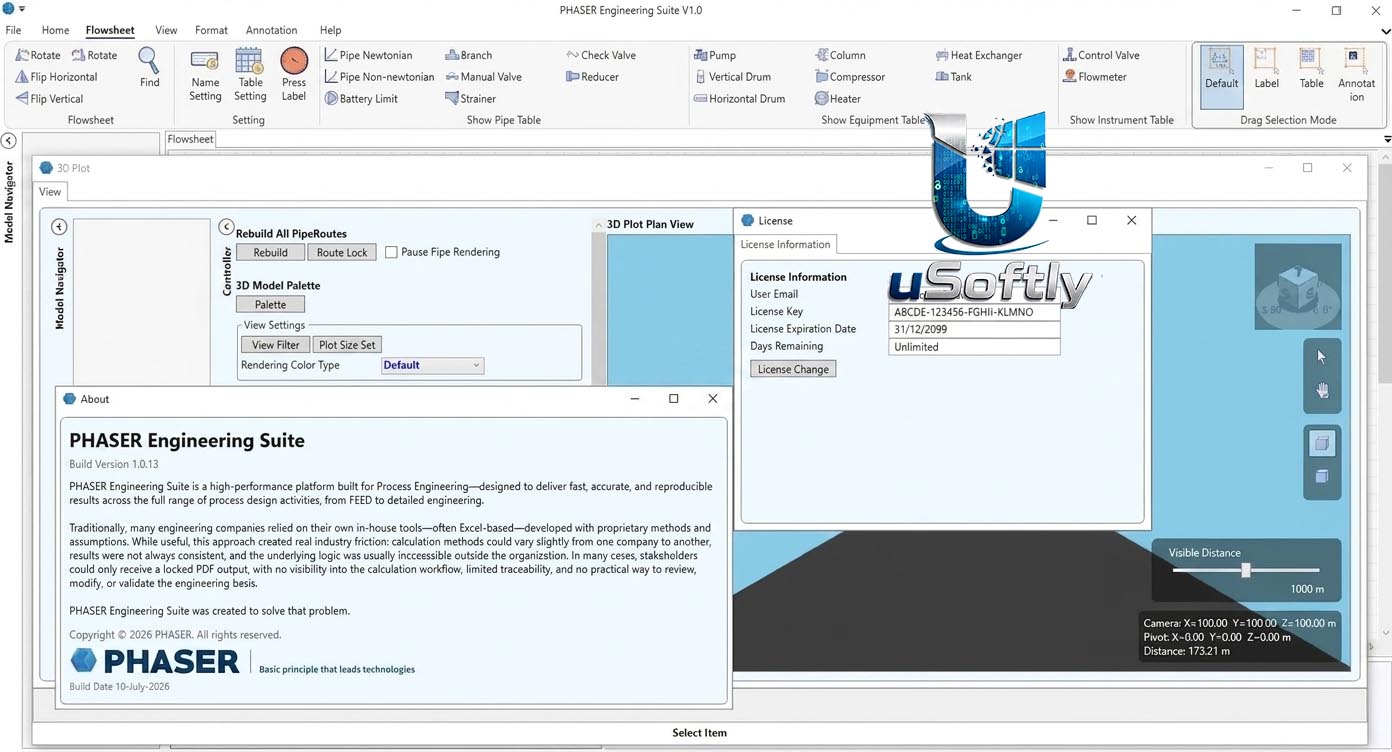
Task: Show the Tank table
Action: (x=953, y=77)
